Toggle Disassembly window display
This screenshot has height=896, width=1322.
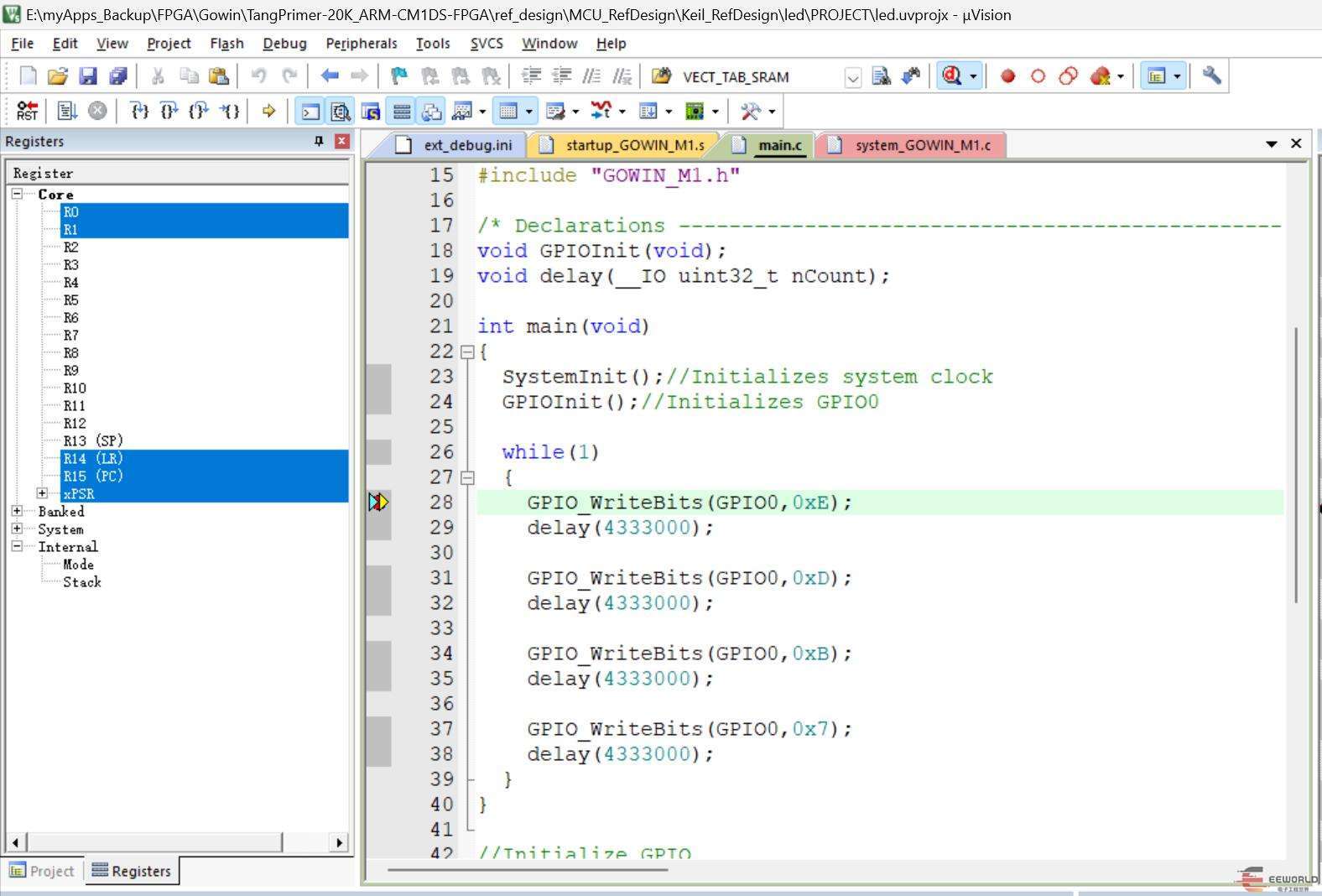341,111
